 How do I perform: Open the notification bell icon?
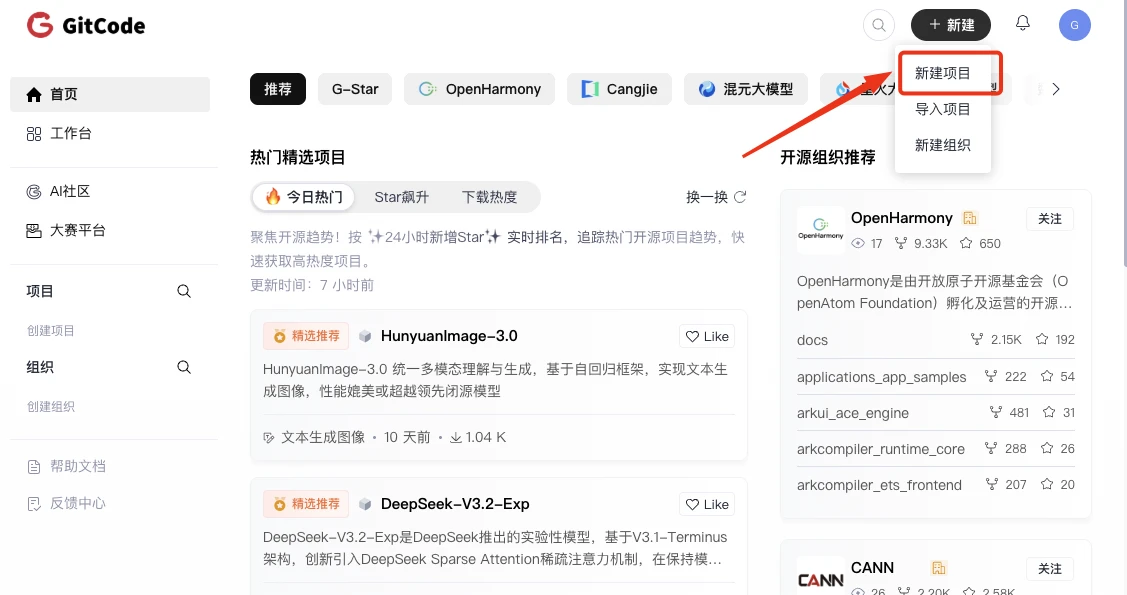[x=1022, y=24]
